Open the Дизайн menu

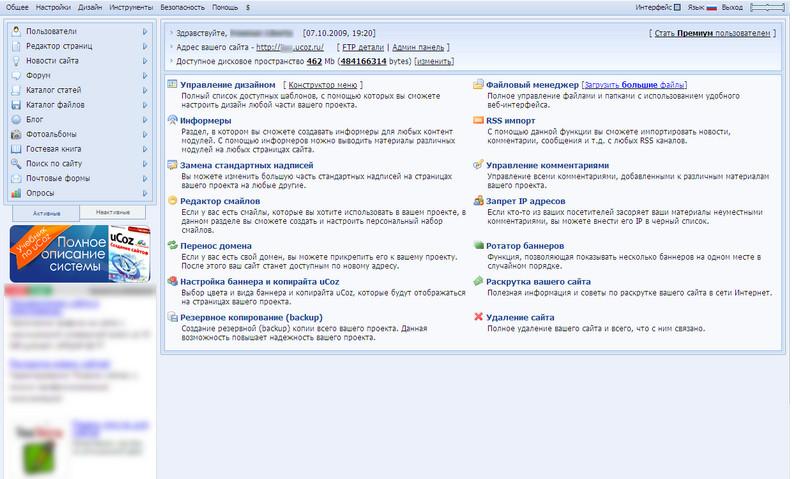point(90,8)
